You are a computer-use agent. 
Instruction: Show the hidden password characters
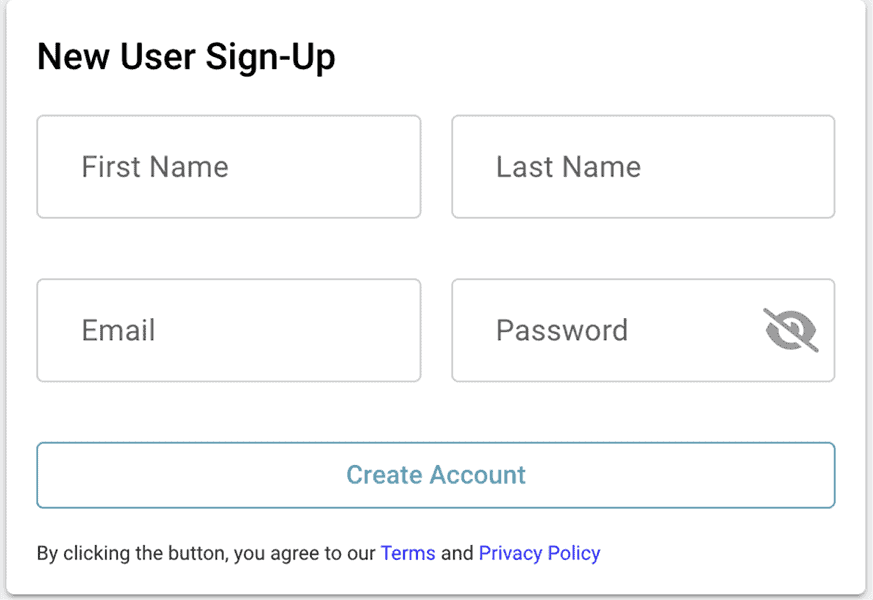(791, 330)
